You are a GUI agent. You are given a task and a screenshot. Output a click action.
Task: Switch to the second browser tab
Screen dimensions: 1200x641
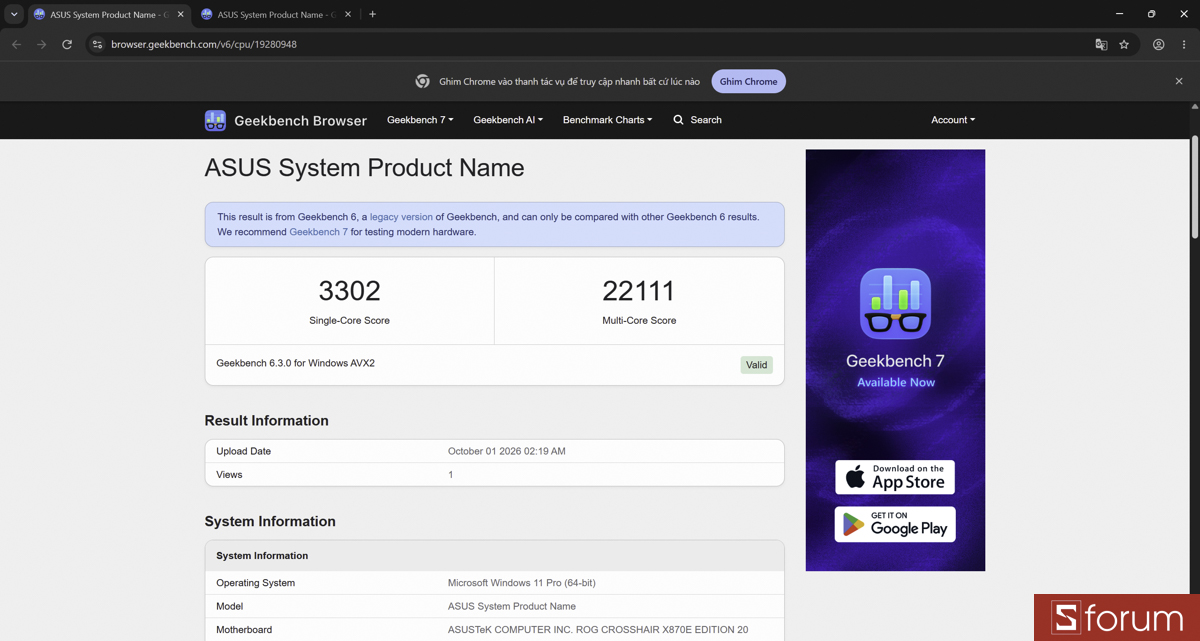click(x=276, y=15)
